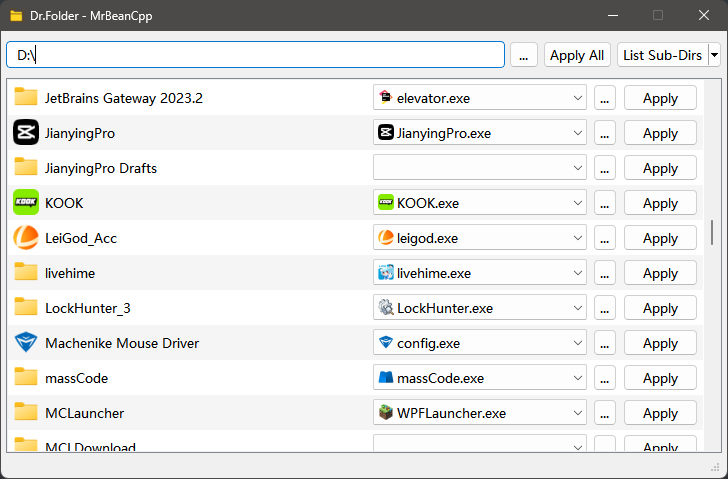Open the JianyingPro.exe dropdown arrow
728x479 pixels.
(577, 133)
